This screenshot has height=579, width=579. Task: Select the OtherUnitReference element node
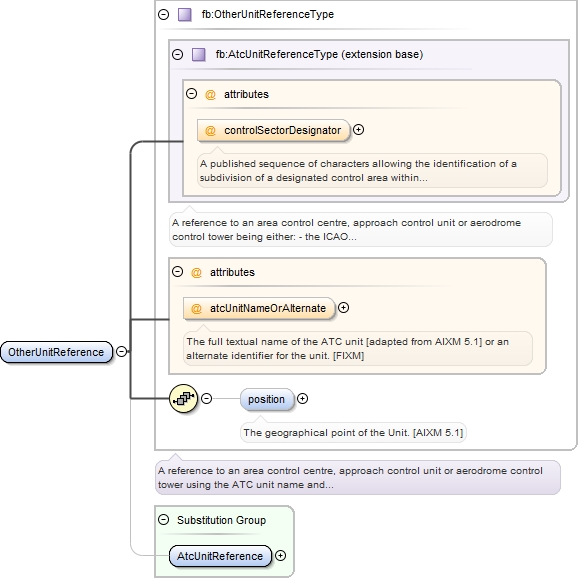[56, 352]
